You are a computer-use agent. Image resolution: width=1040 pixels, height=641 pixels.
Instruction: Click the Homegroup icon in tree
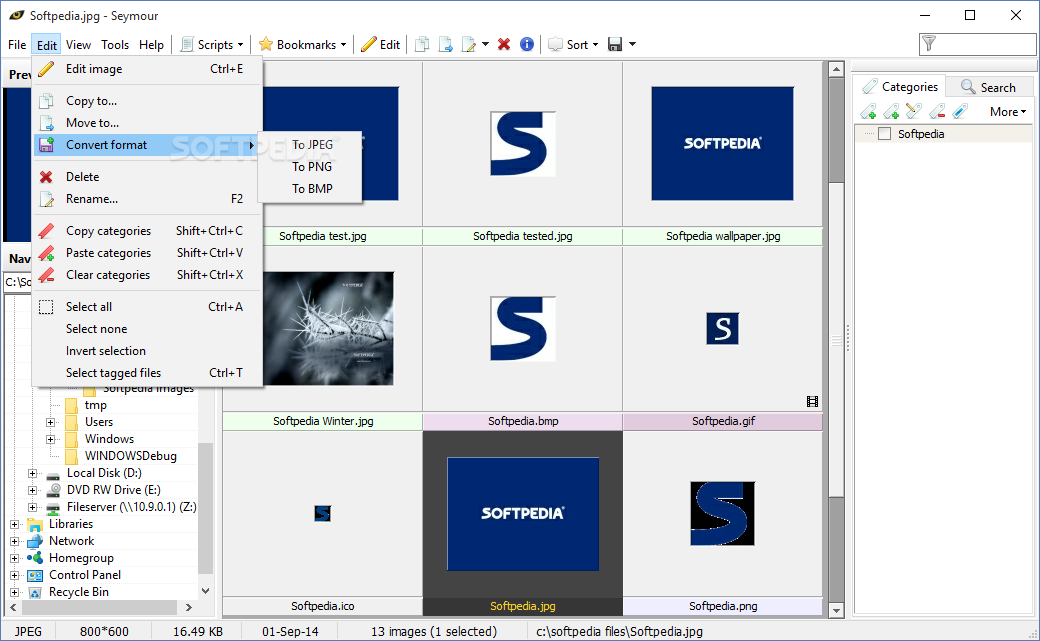click(35, 558)
